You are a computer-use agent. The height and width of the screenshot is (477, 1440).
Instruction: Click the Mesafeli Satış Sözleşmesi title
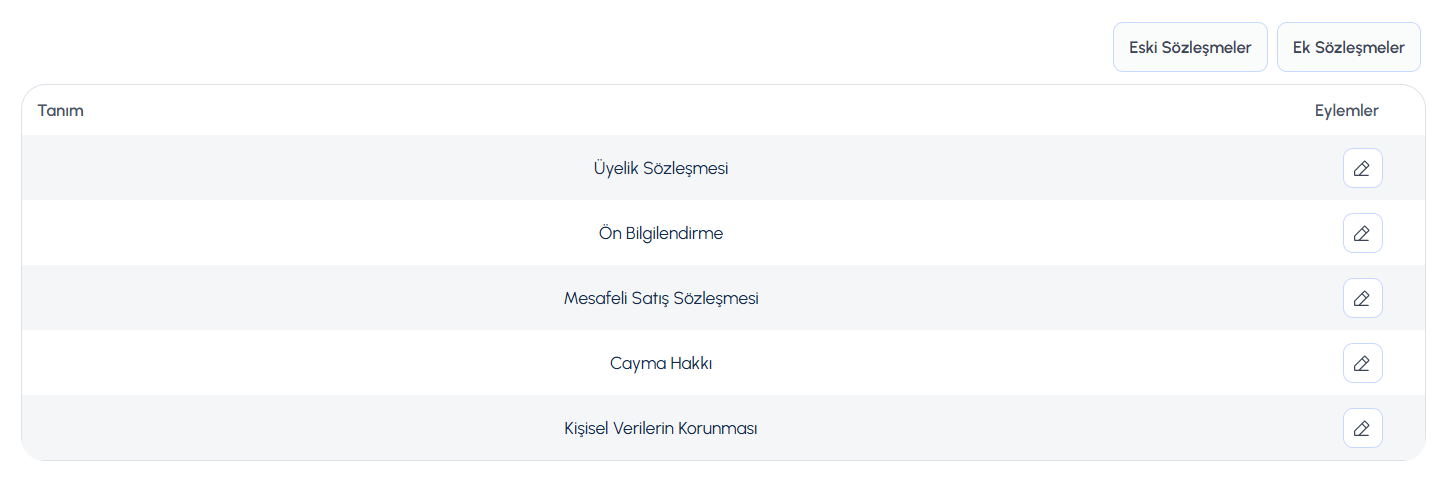[661, 298]
